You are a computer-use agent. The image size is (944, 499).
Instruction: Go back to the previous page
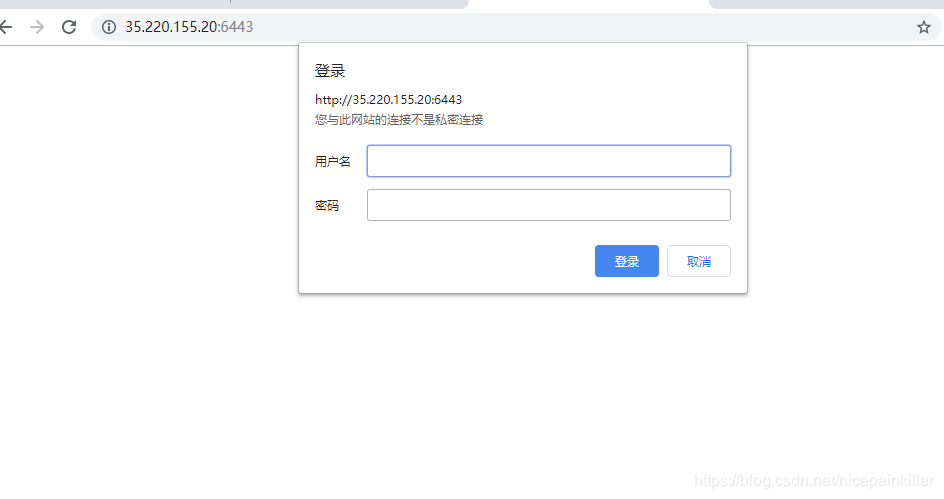tap(5, 27)
